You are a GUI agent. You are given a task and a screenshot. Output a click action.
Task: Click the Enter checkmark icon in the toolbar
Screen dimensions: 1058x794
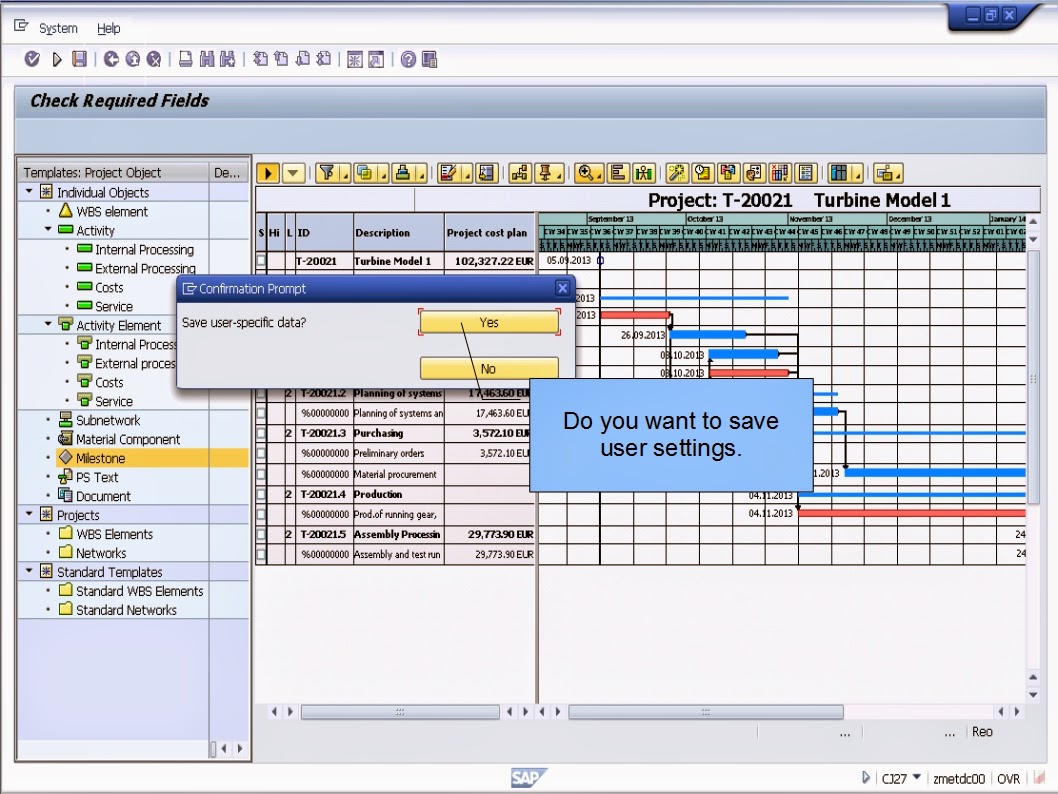[x=31, y=58]
